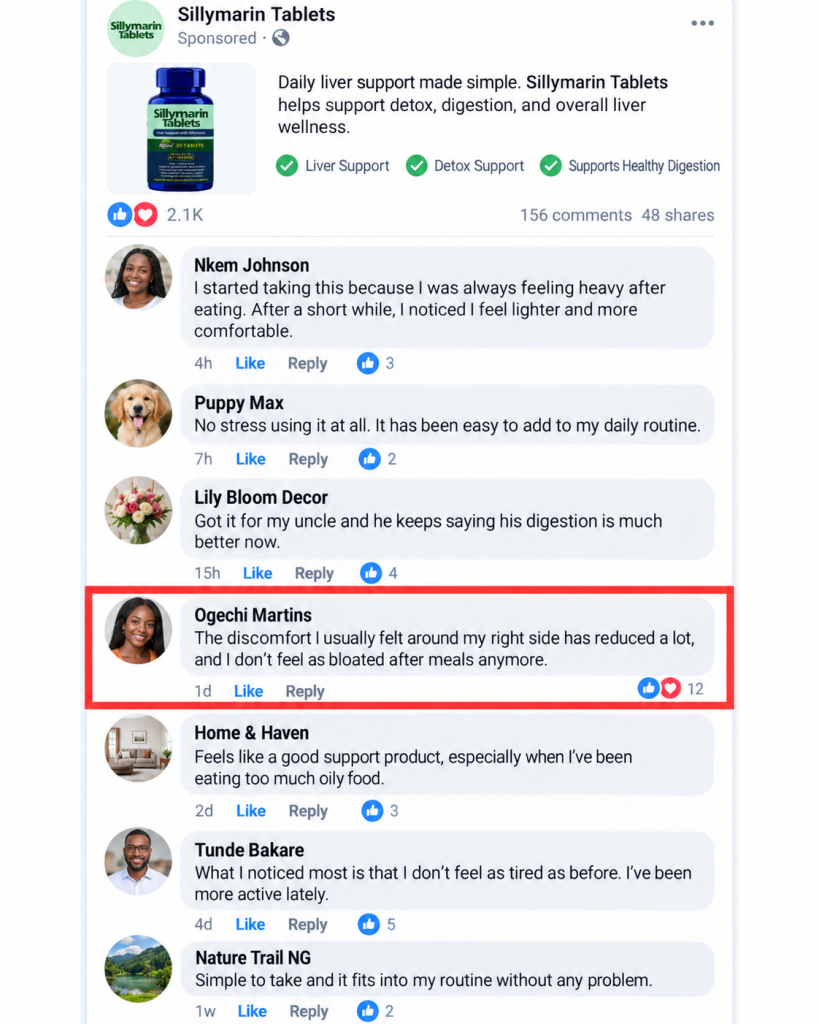The height and width of the screenshot is (1024, 819).
Task: Click the globe public audience icon
Action: click(281, 39)
